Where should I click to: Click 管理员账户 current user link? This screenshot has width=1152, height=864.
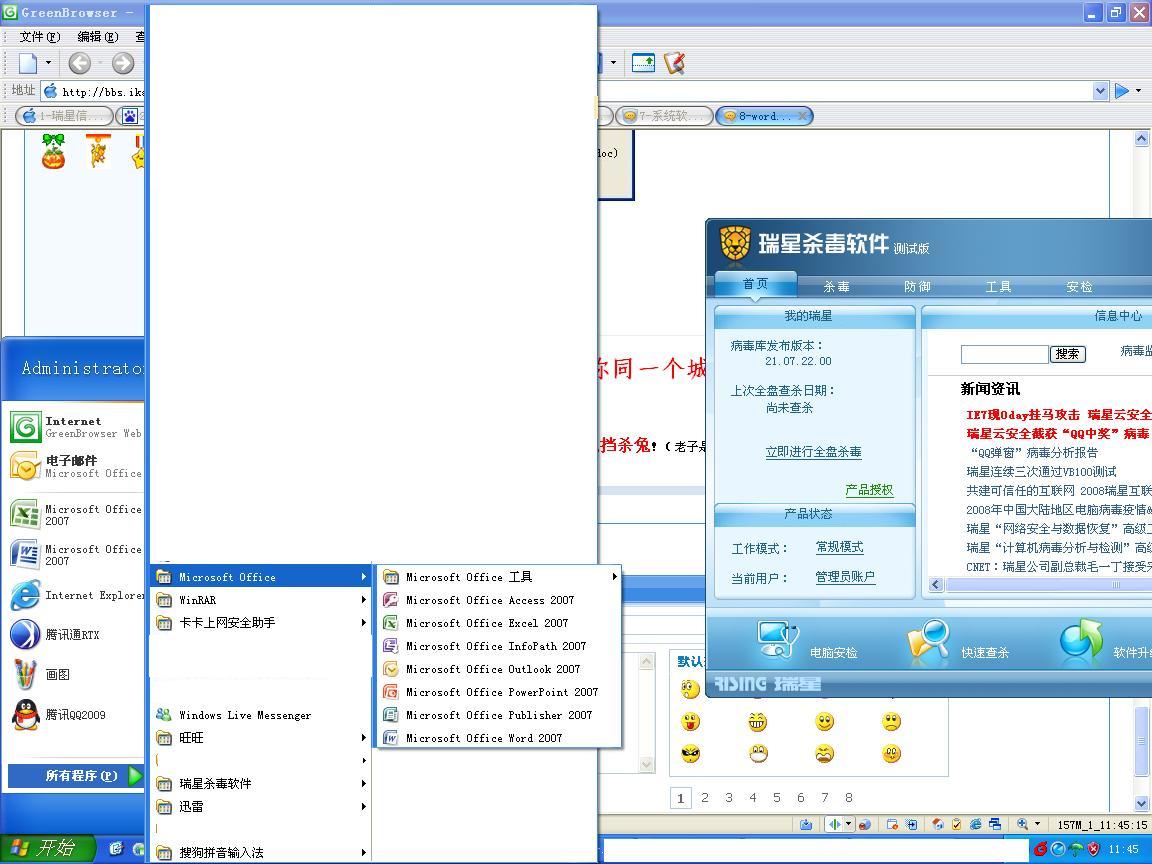click(845, 577)
